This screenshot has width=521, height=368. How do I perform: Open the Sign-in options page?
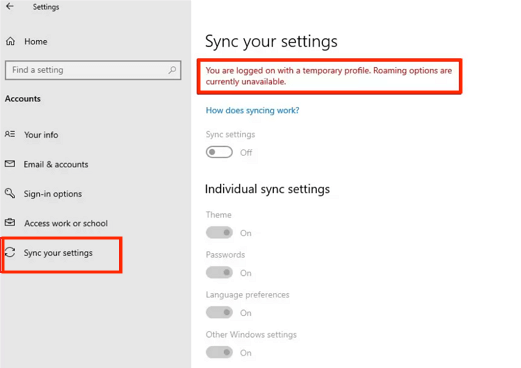[x=53, y=194]
